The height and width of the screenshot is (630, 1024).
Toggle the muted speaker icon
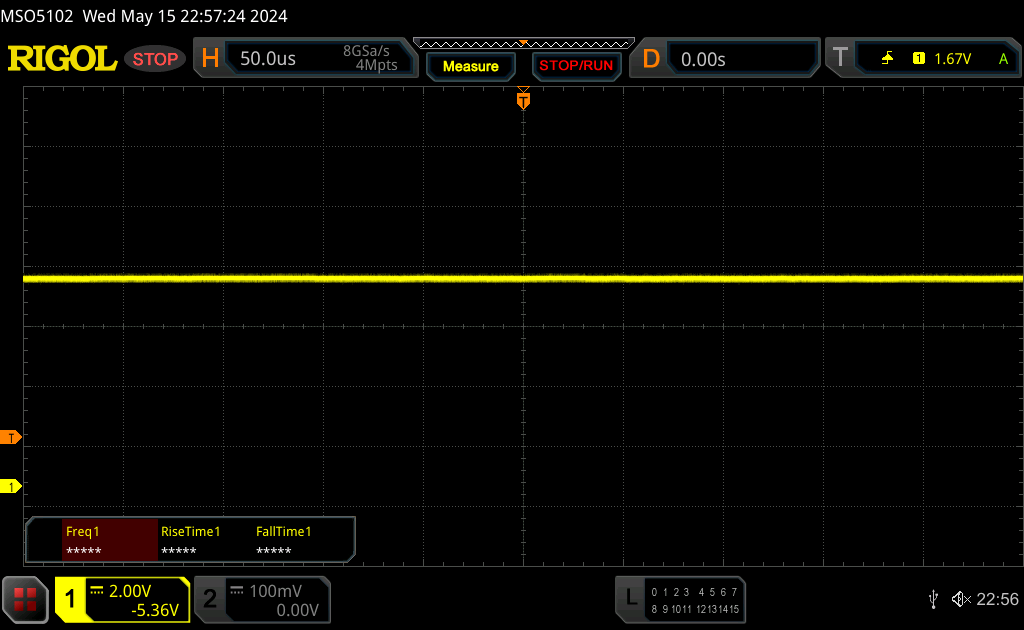coord(961,599)
